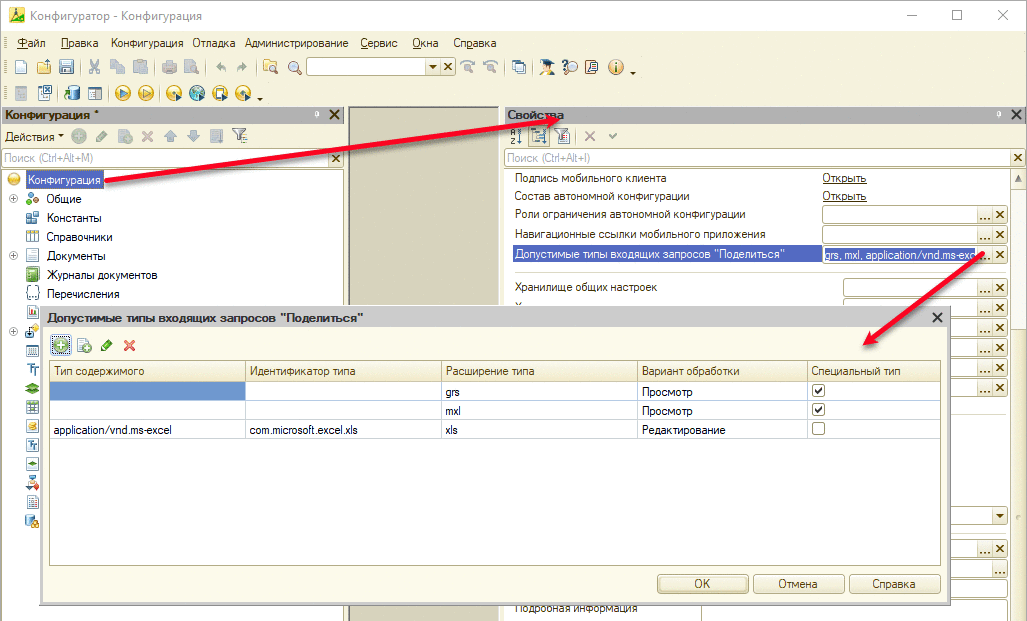This screenshot has width=1027, height=621.
Task: Click the Свойства panel search field
Action: point(756,158)
